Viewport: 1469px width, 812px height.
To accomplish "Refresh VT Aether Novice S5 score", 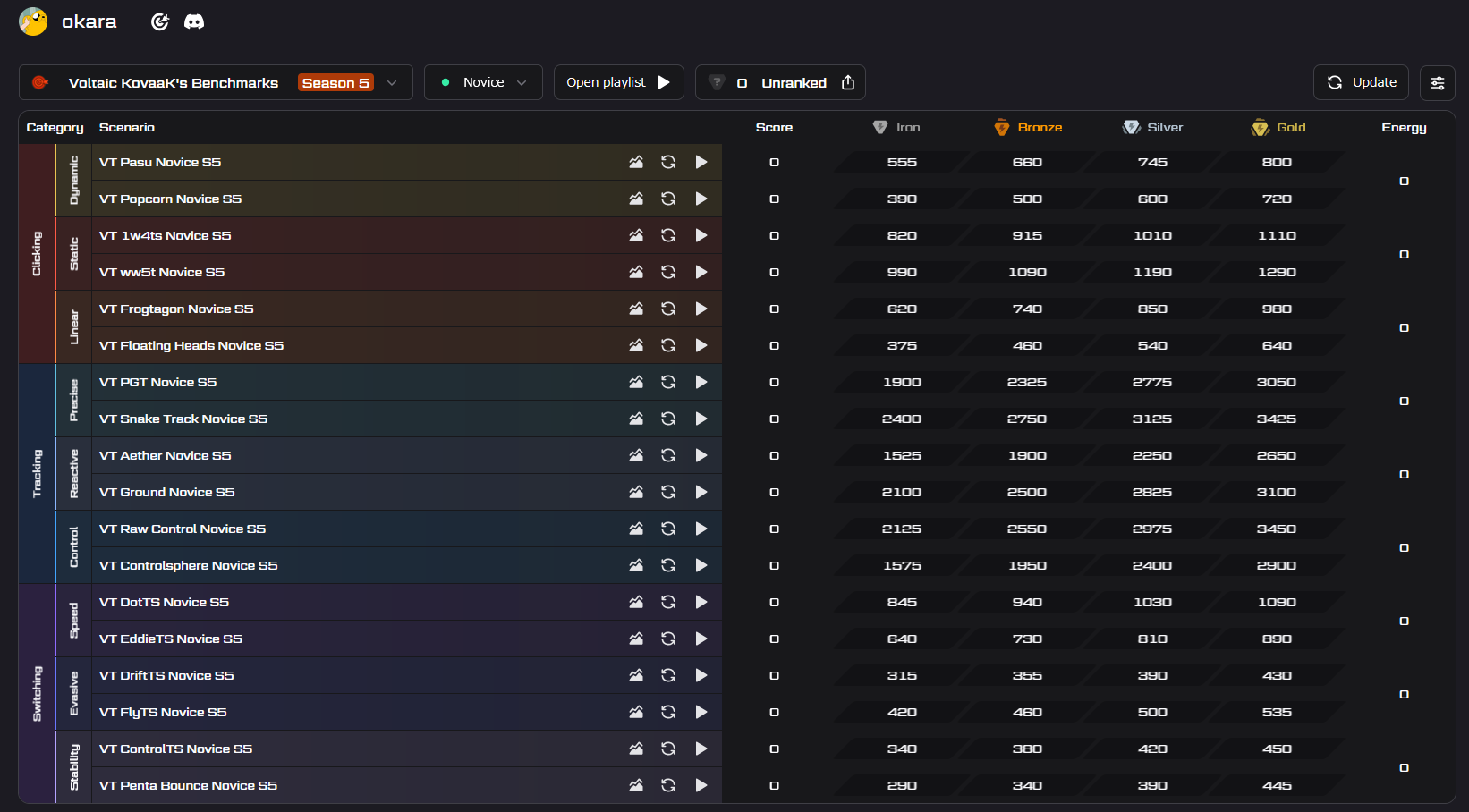I will 668,455.
